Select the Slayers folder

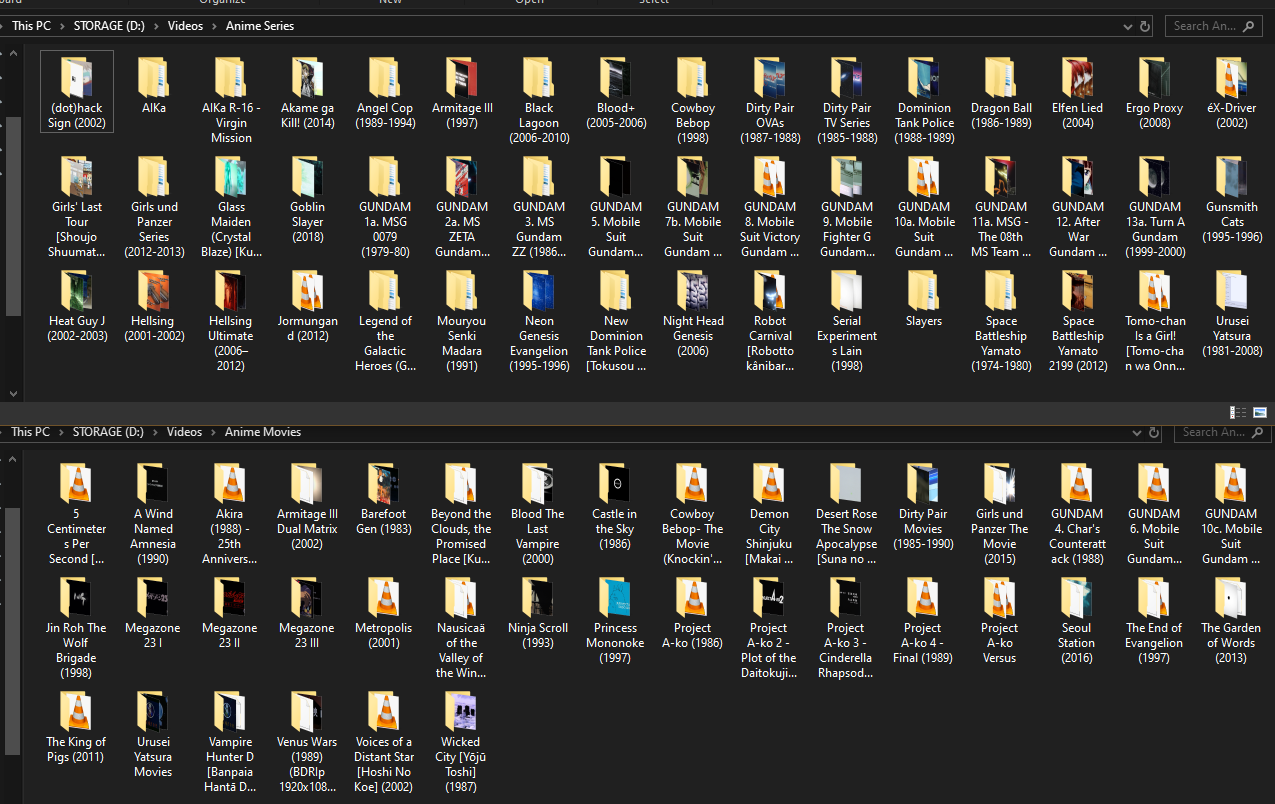click(x=924, y=298)
